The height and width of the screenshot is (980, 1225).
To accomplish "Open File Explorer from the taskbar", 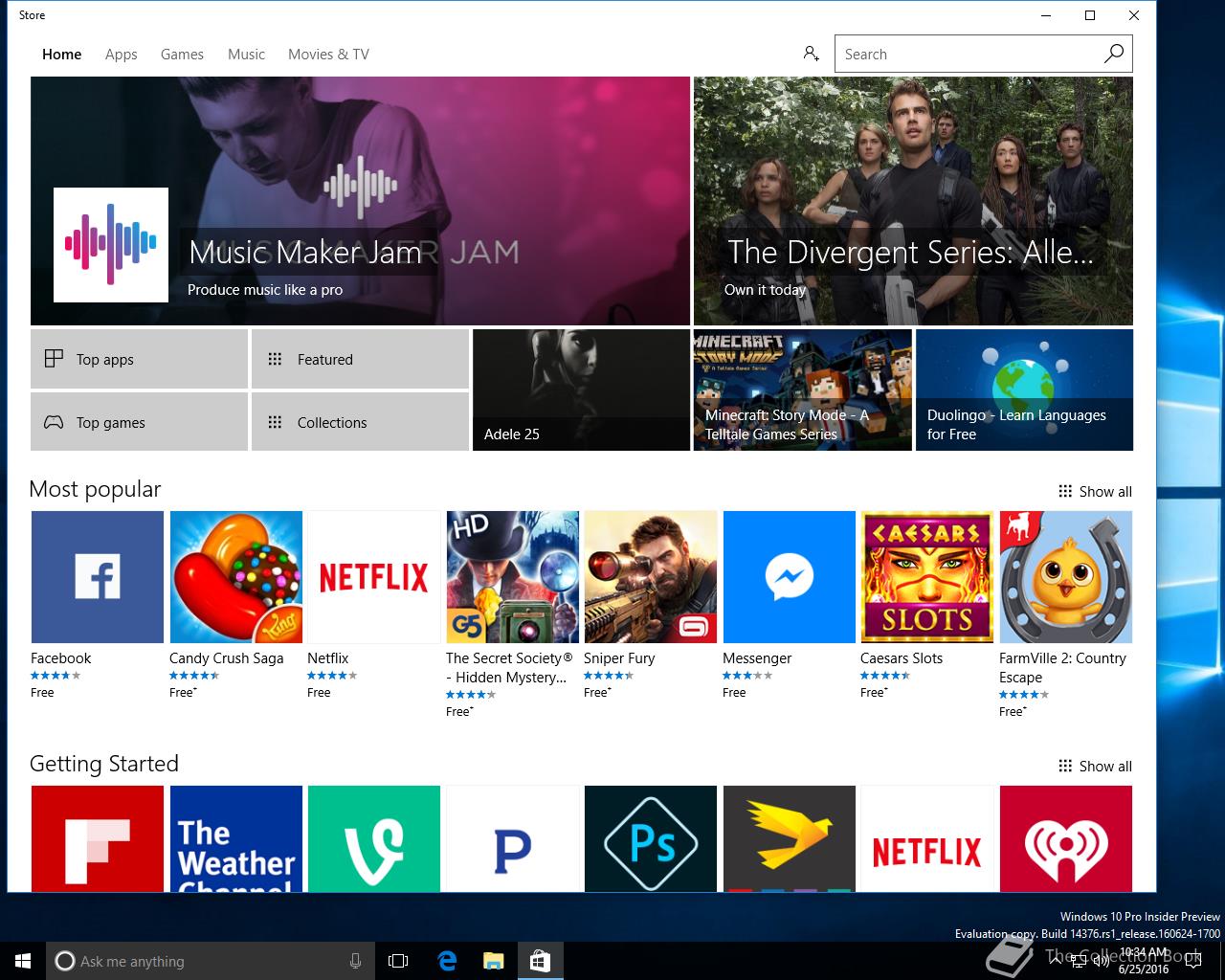I will (493, 961).
